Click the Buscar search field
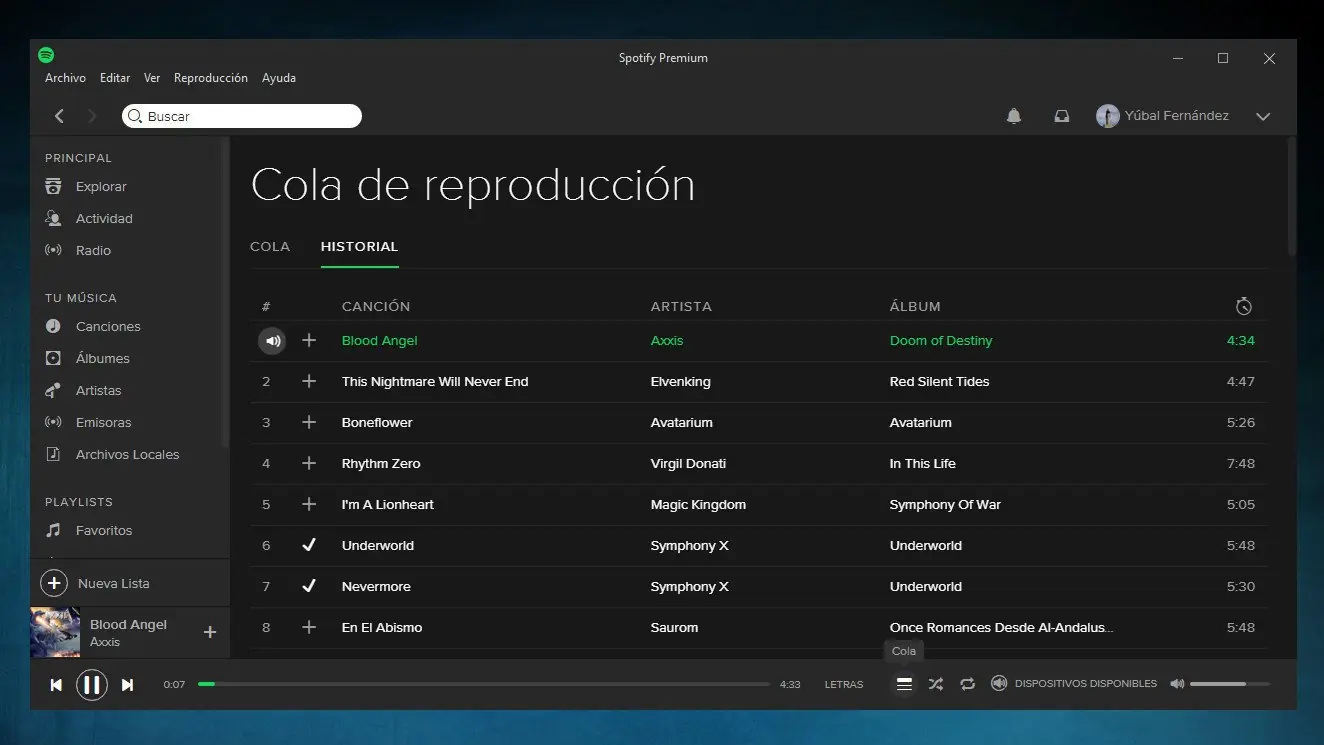1324x745 pixels. (240, 115)
